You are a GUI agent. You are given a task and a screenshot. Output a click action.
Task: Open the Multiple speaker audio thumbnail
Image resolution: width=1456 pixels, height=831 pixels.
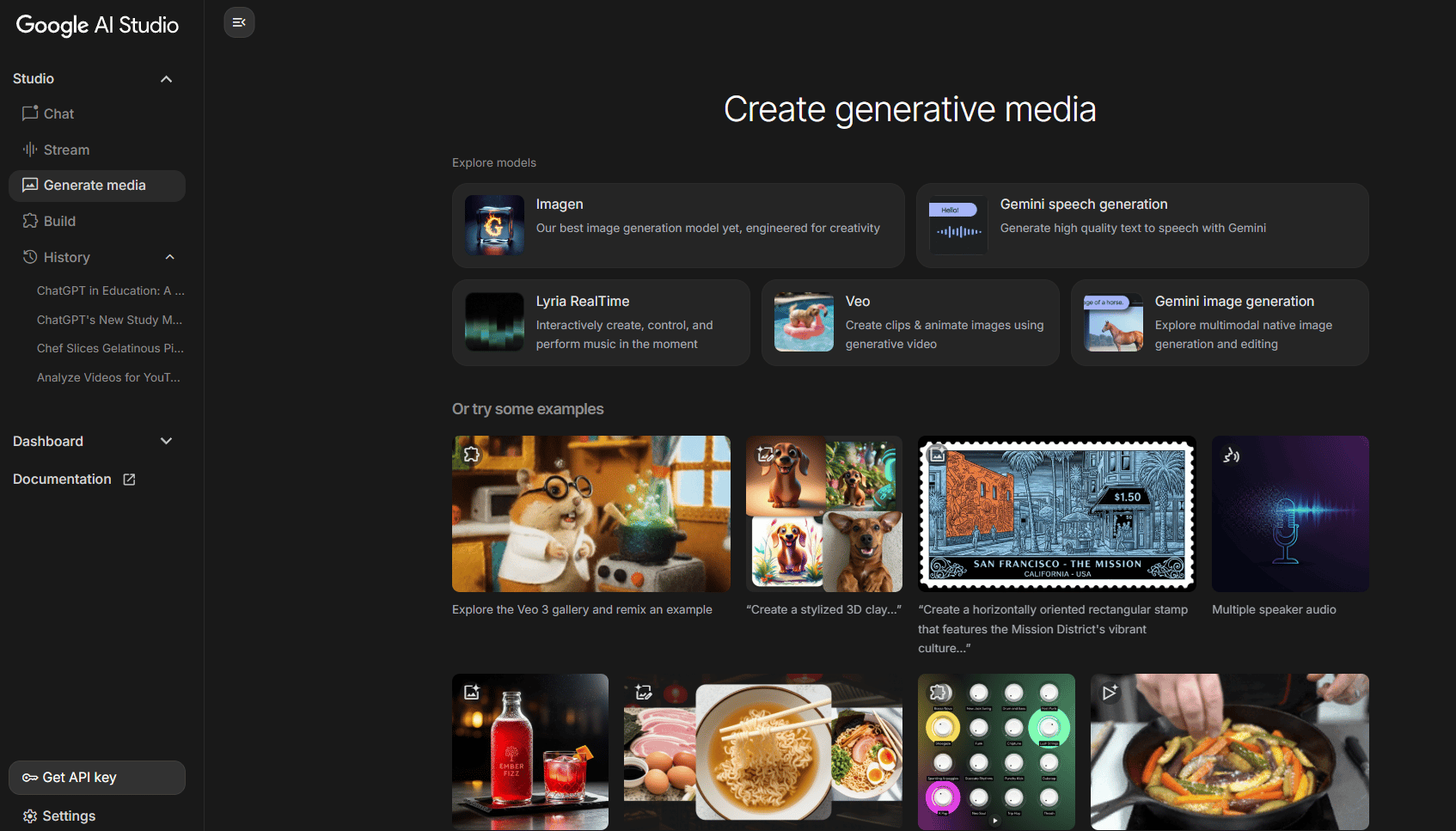(1290, 514)
